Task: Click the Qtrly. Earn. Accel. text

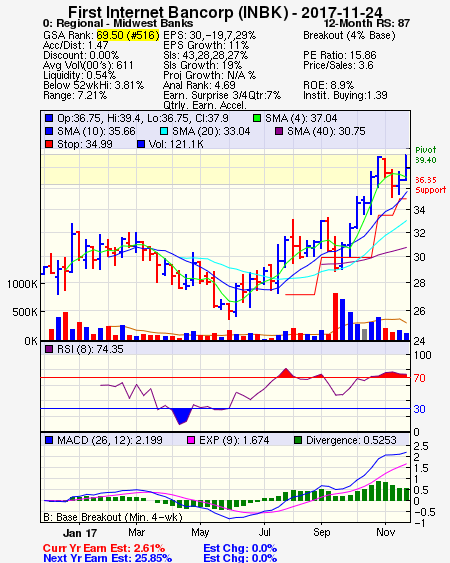Action: coord(205,105)
